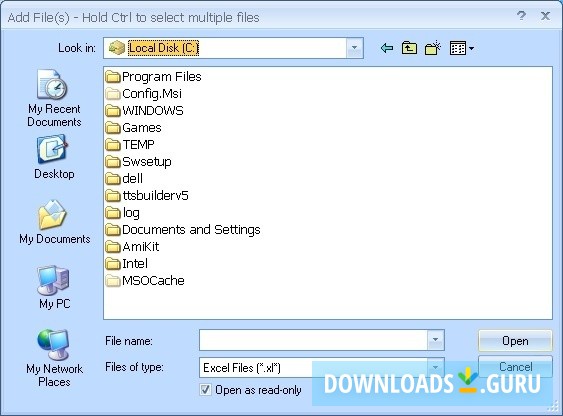Jump to Desktop in places bar
The height and width of the screenshot is (416, 563).
point(54,157)
